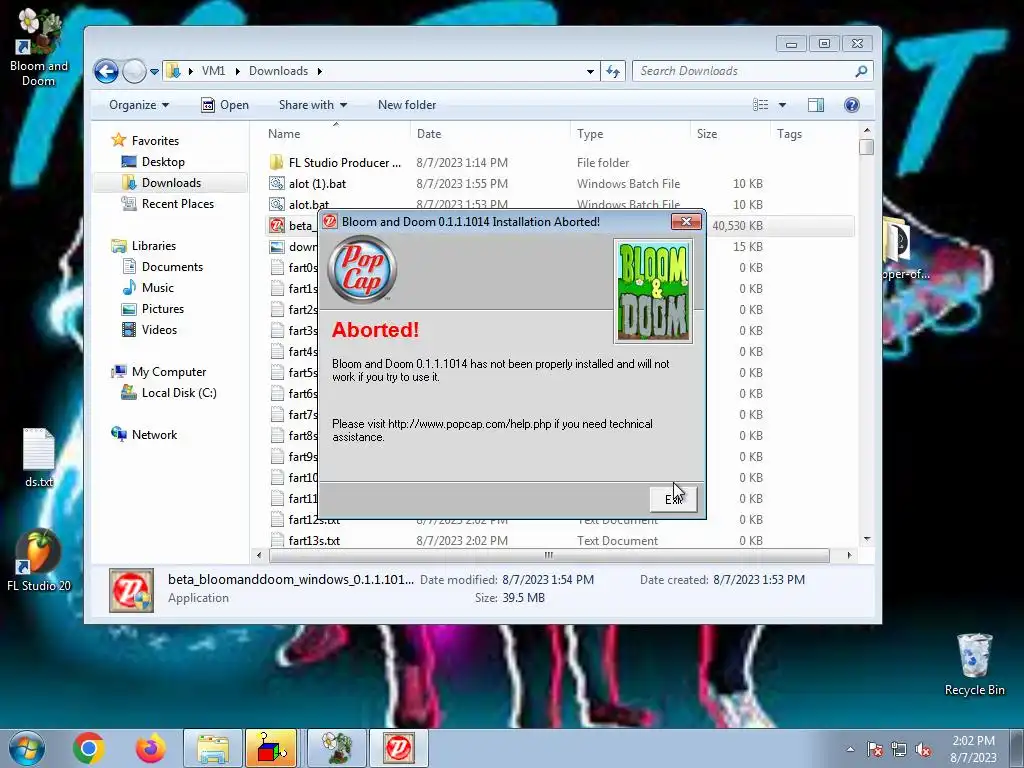Click the muted volume tray icon
This screenshot has height=768, width=1024.
(x=923, y=749)
